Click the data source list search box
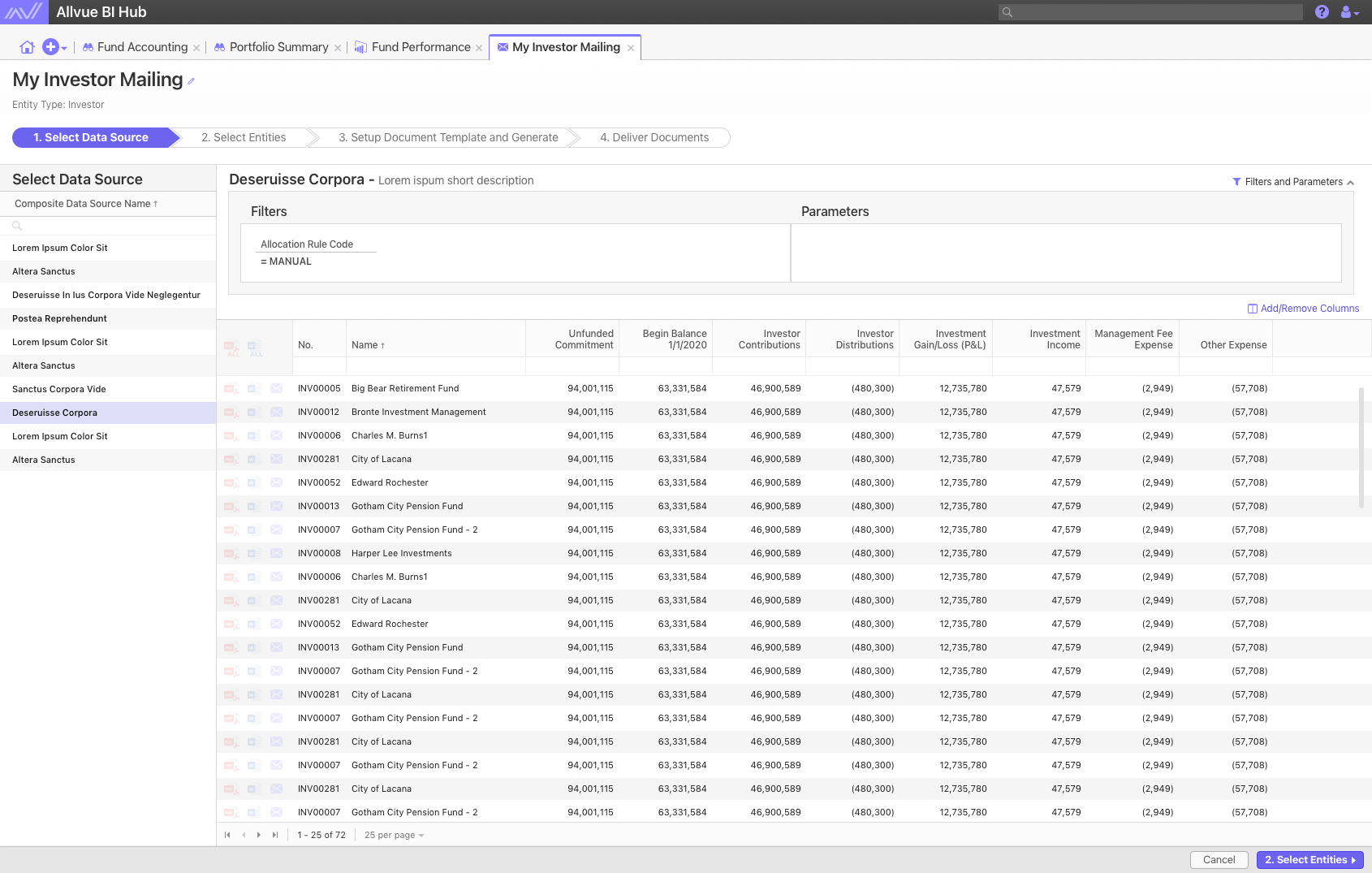The height and width of the screenshot is (873, 1372). pos(108,226)
